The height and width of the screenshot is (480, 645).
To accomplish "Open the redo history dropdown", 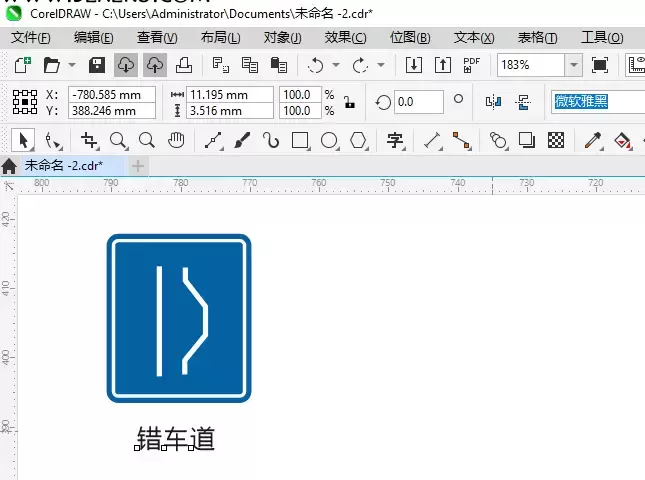I will [381, 65].
